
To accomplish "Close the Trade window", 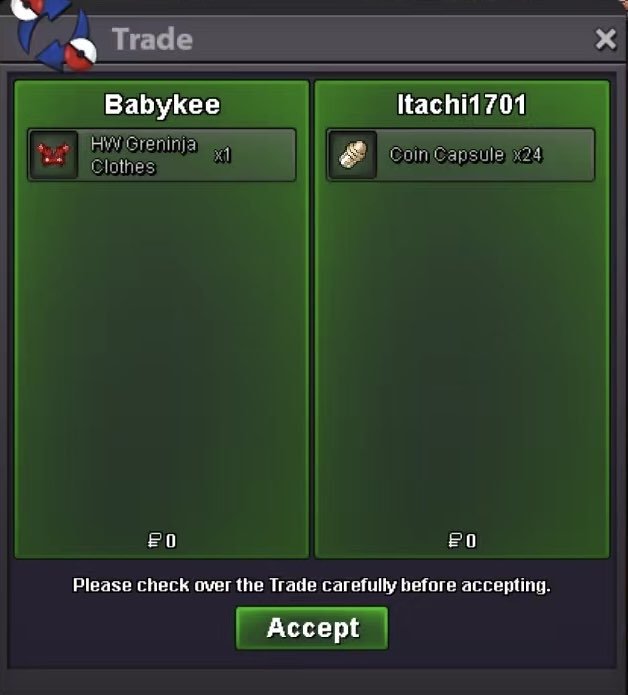I will (605, 39).
